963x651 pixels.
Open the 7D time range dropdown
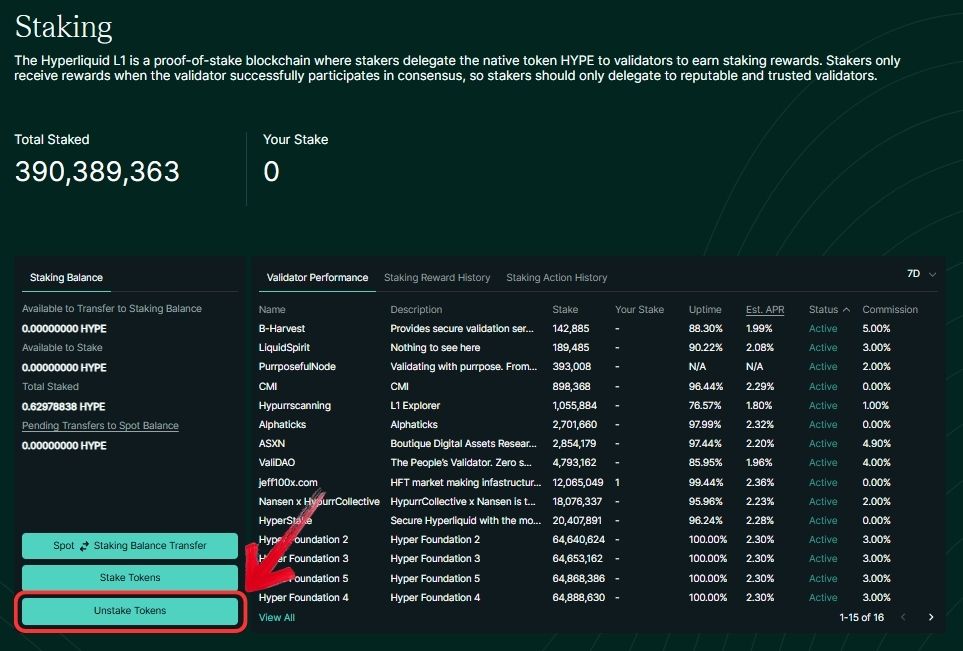(921, 274)
